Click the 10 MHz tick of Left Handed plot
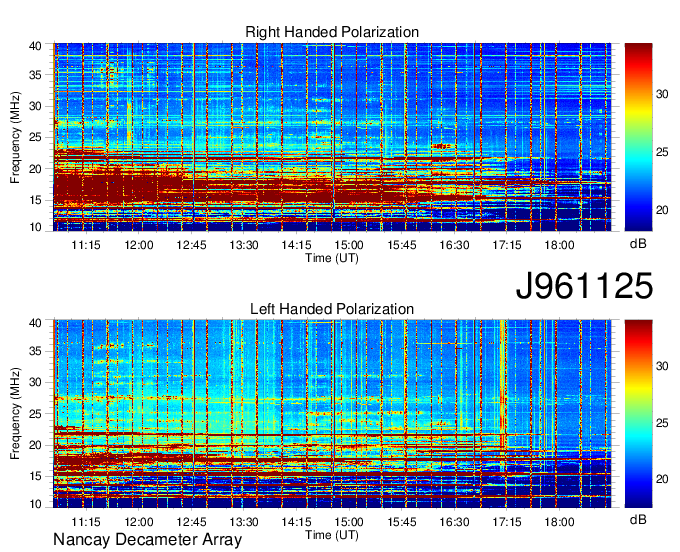680x552 pixels. tap(36, 504)
